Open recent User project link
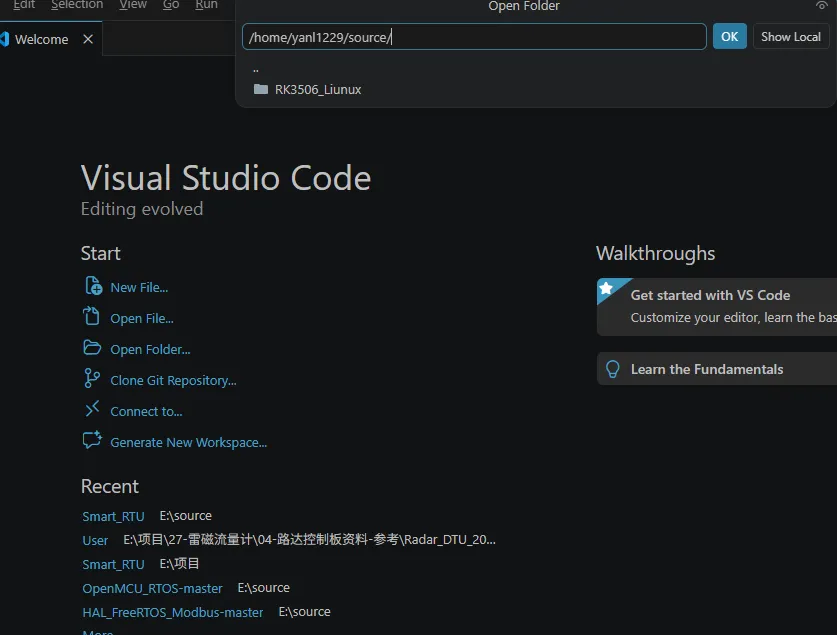837x635 pixels. (95, 540)
